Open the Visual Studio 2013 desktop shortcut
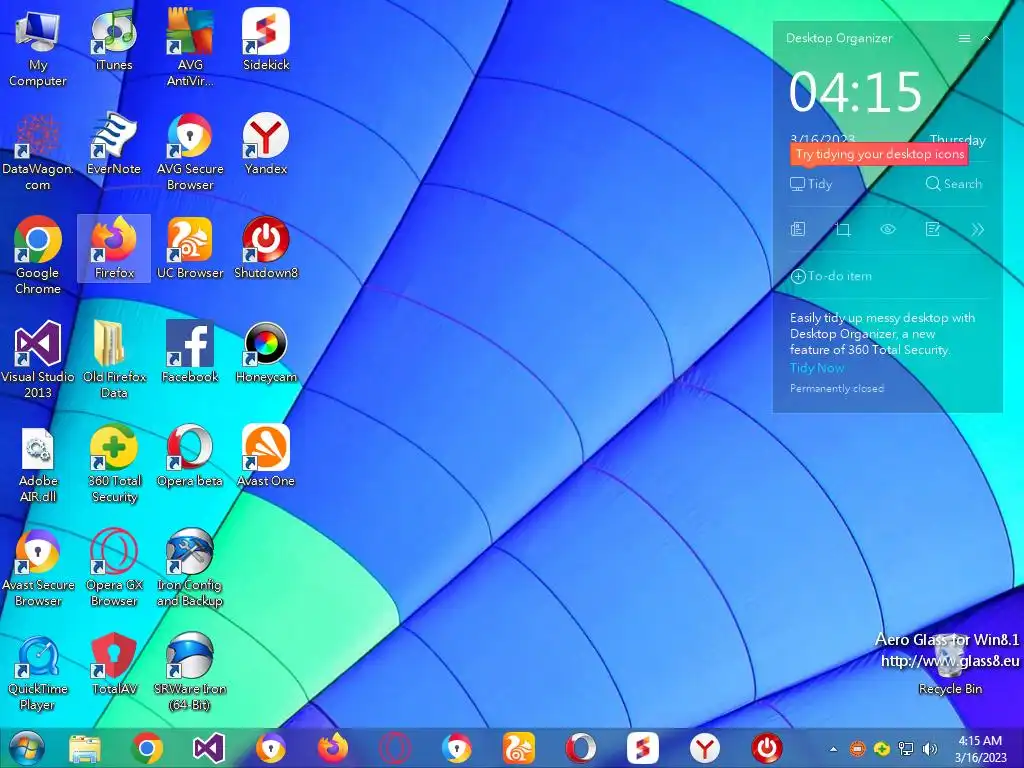Viewport: 1024px width, 768px height. click(x=37, y=360)
